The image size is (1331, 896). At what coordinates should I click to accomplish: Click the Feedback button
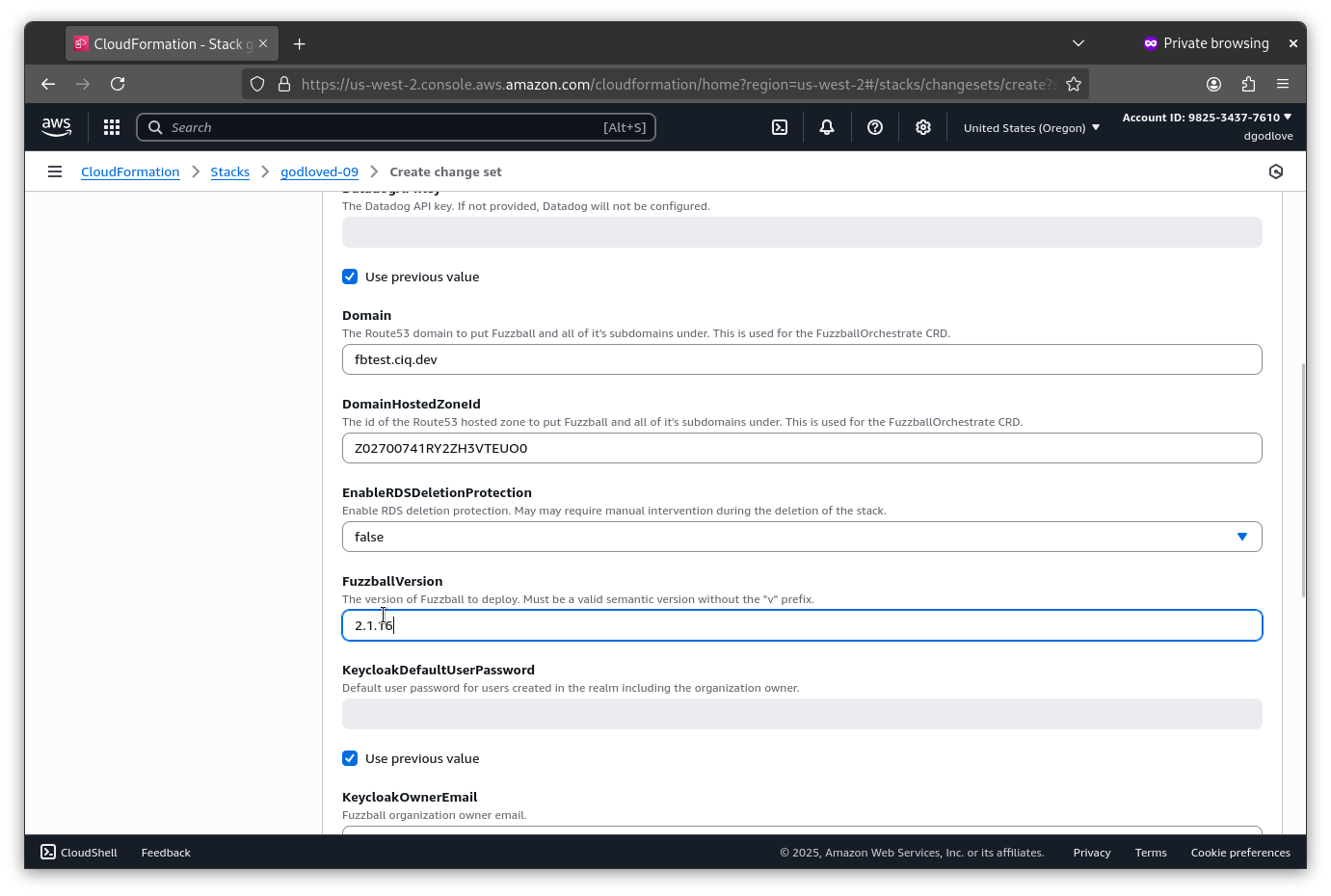(x=165, y=852)
